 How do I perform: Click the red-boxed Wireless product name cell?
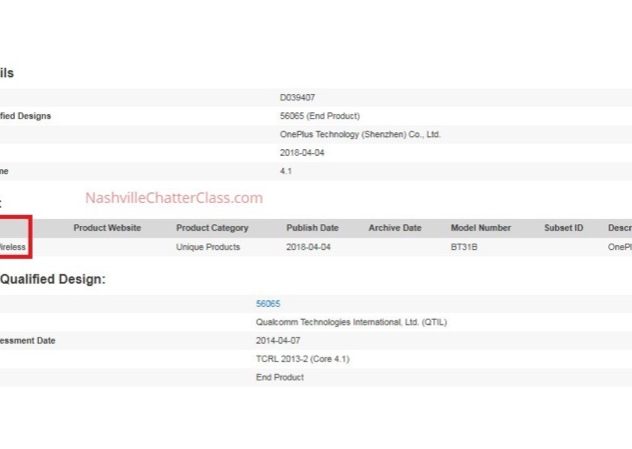[14, 247]
